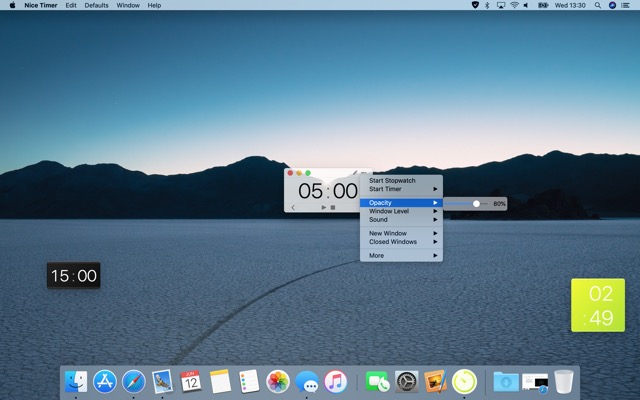This screenshot has width=640, height=400.
Task: Minimize the 05:00 timer window
Action: [299, 173]
